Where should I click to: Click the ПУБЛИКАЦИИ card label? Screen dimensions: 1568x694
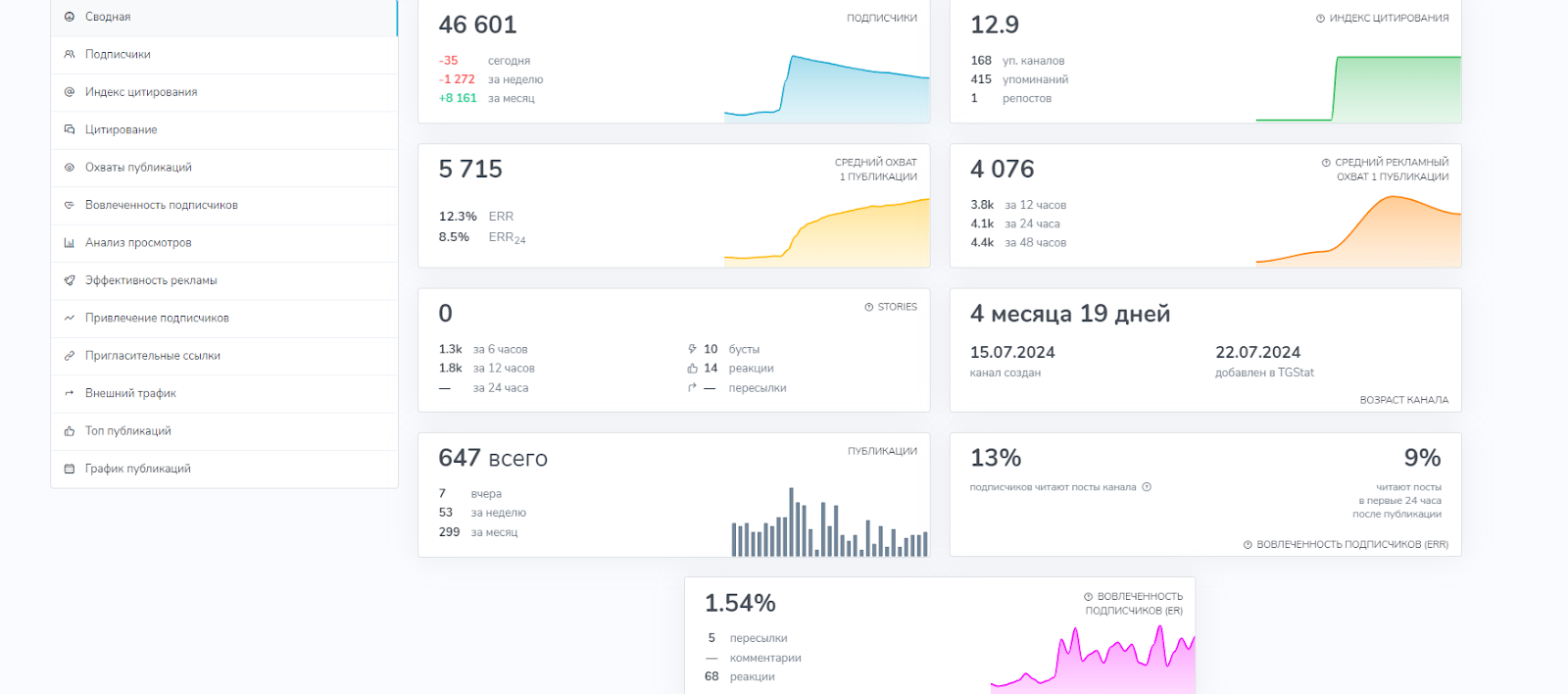(x=882, y=451)
